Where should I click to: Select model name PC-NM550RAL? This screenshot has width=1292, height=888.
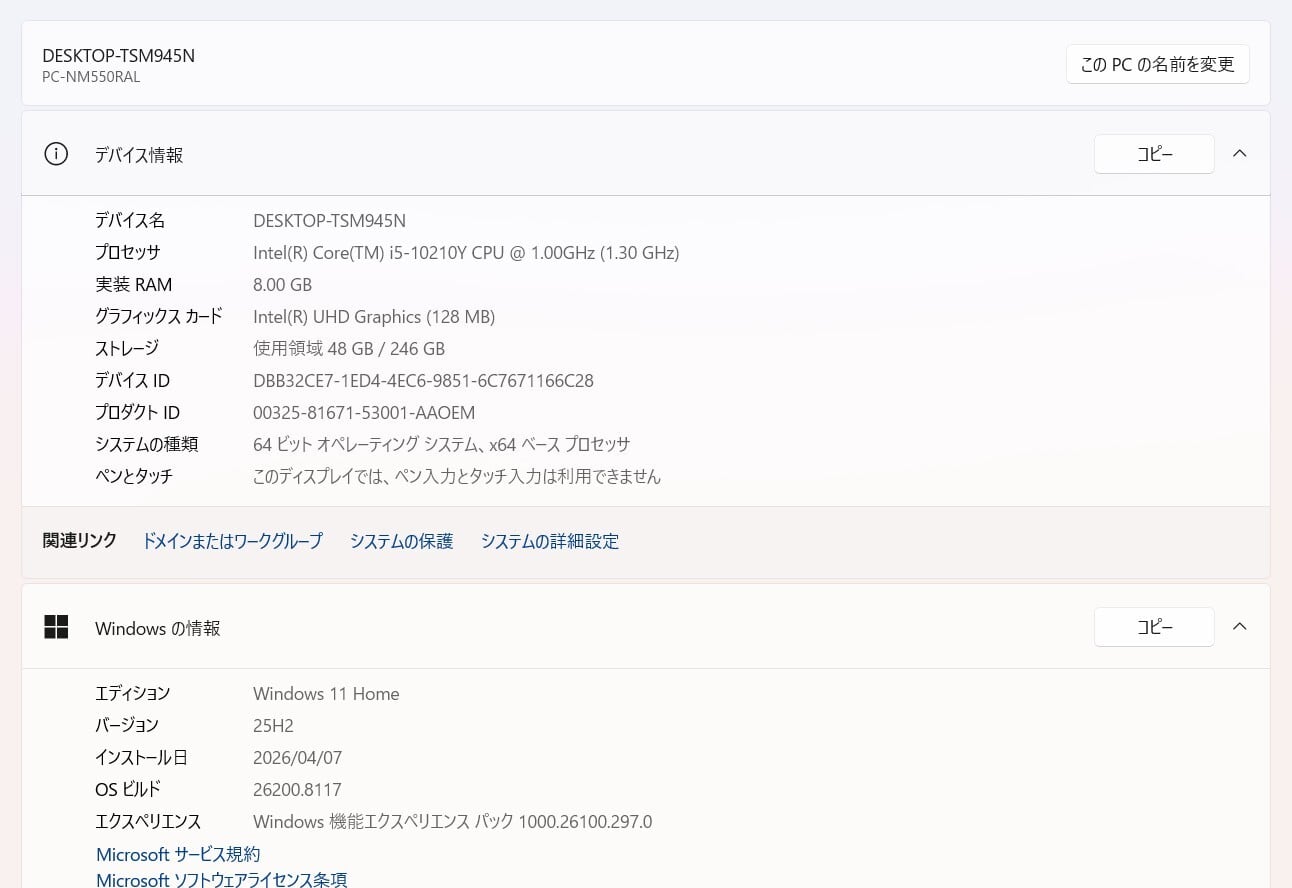pos(91,77)
